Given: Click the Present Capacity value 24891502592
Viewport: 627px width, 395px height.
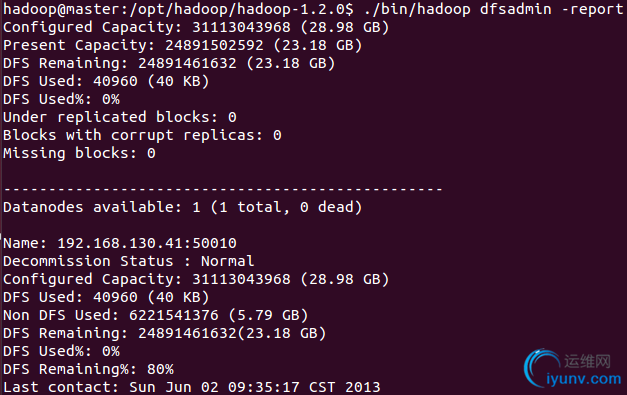Looking at the screenshot, I should 214,45.
